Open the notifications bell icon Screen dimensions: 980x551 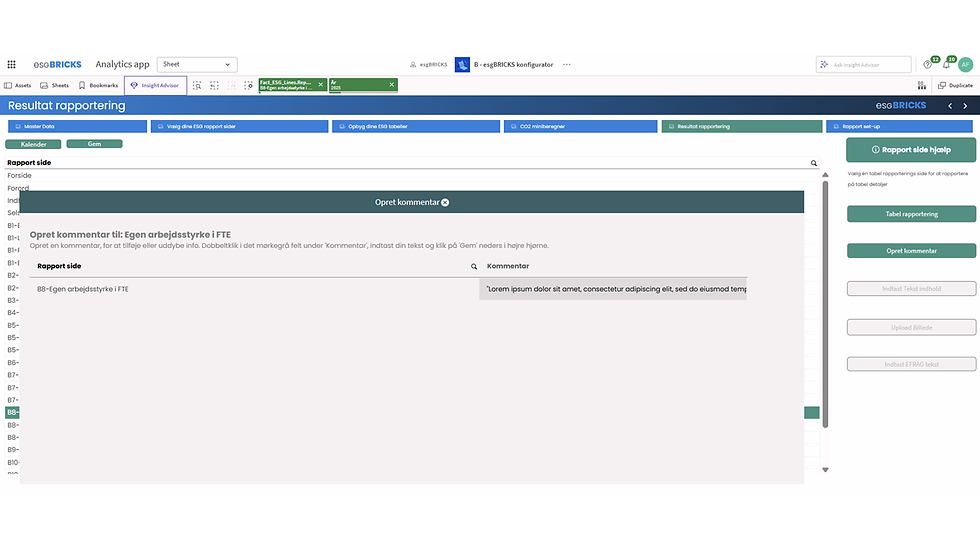pyautogui.click(x=946, y=64)
